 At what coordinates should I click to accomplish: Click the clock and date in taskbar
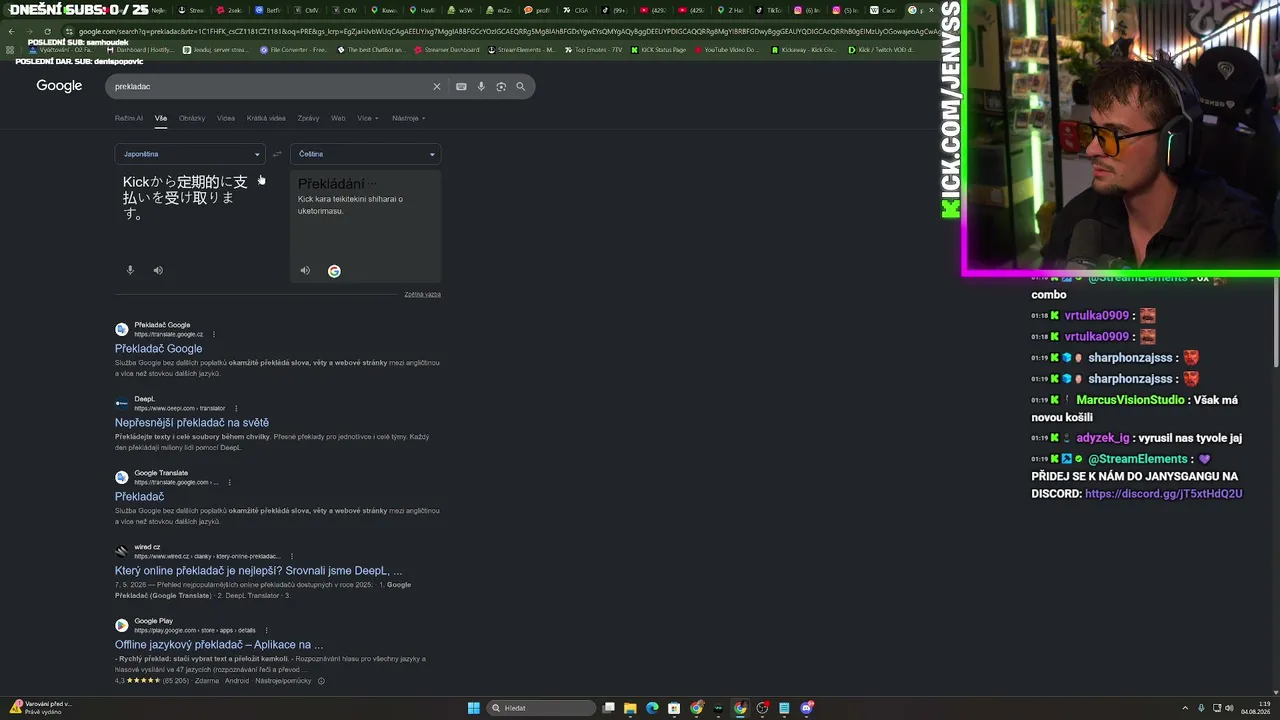[x=1255, y=708]
